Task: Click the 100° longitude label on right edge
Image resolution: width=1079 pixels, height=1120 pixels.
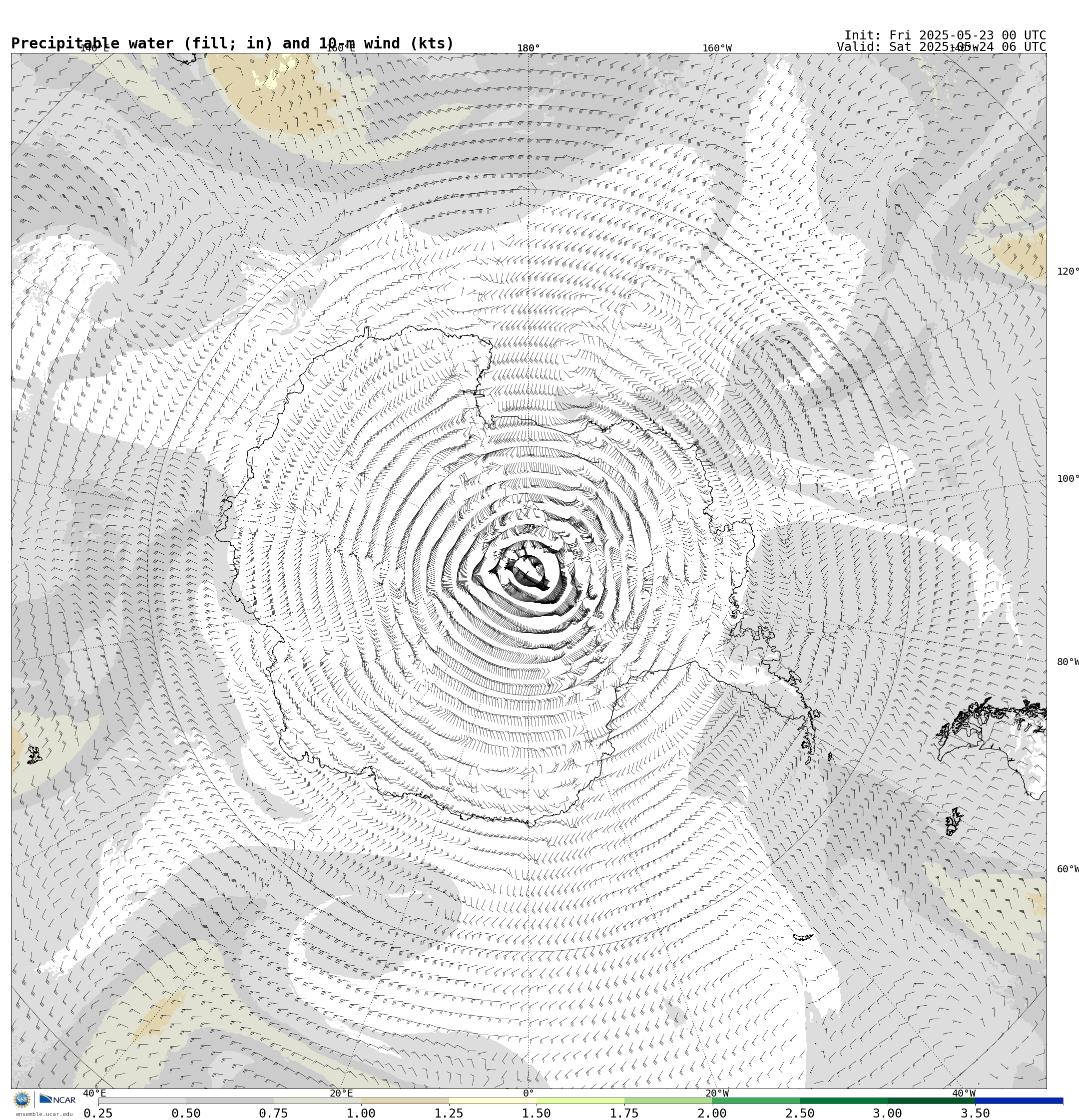Action: [1068, 479]
